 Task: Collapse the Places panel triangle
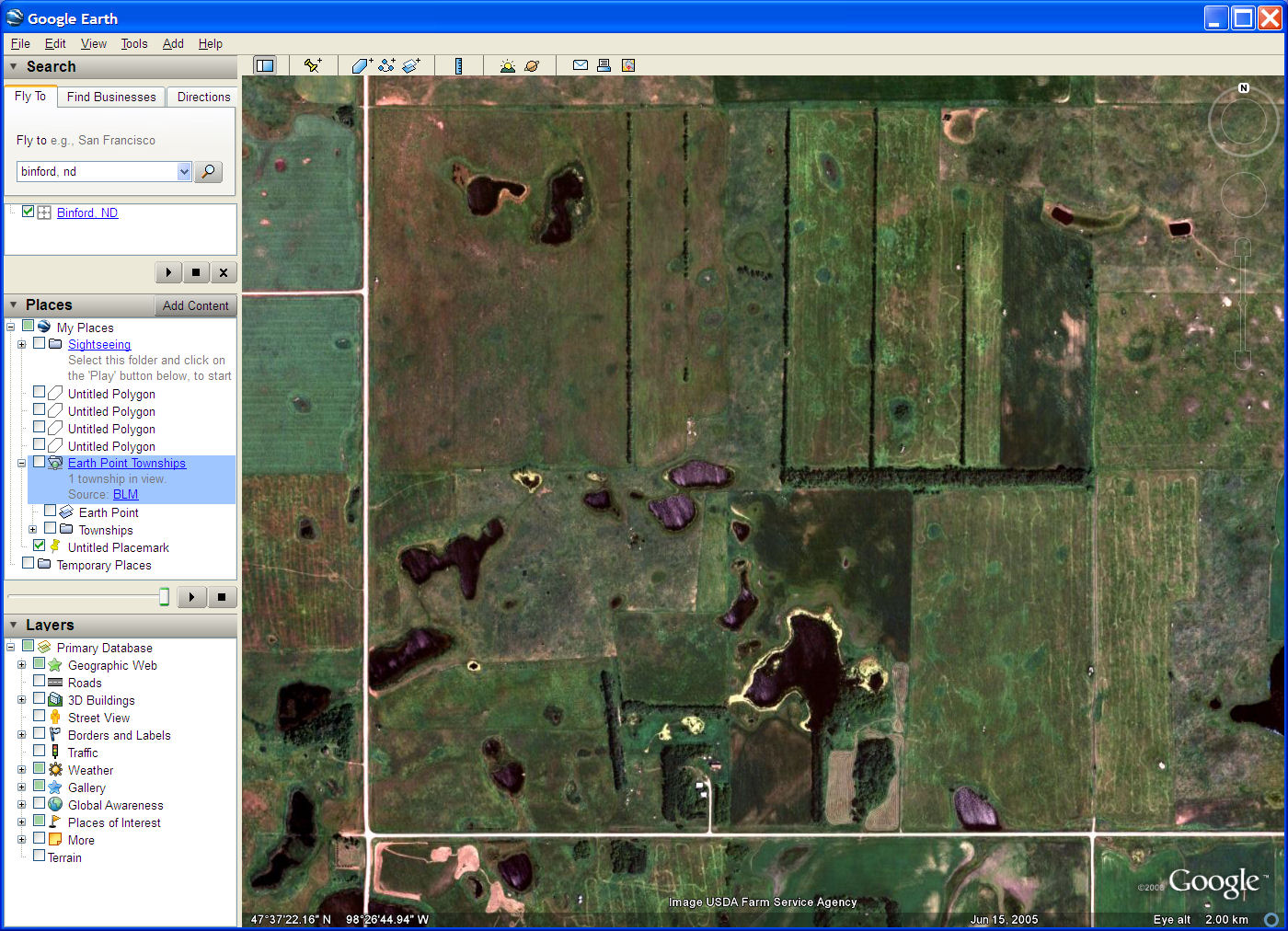point(13,305)
